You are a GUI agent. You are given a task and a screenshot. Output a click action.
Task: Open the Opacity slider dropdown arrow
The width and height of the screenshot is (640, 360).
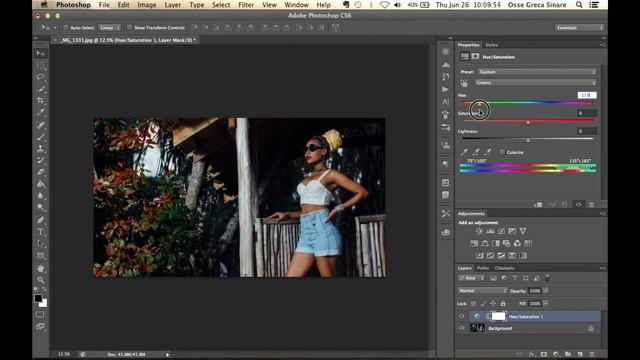pos(546,291)
